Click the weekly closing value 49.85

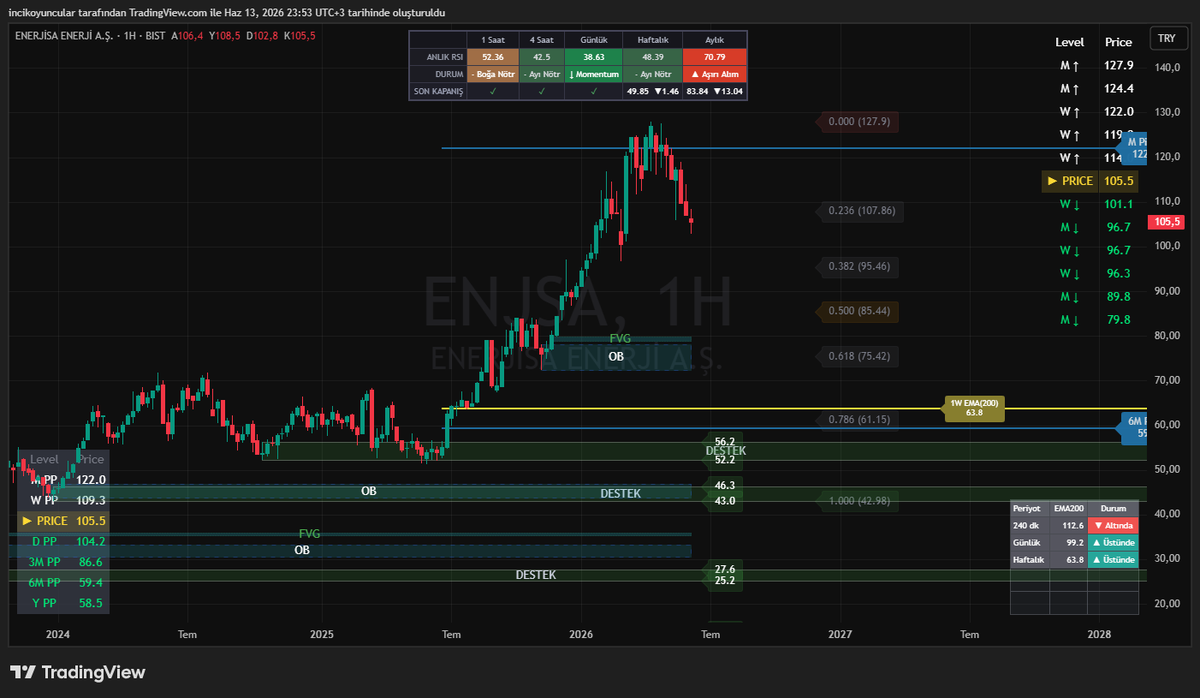(637, 91)
